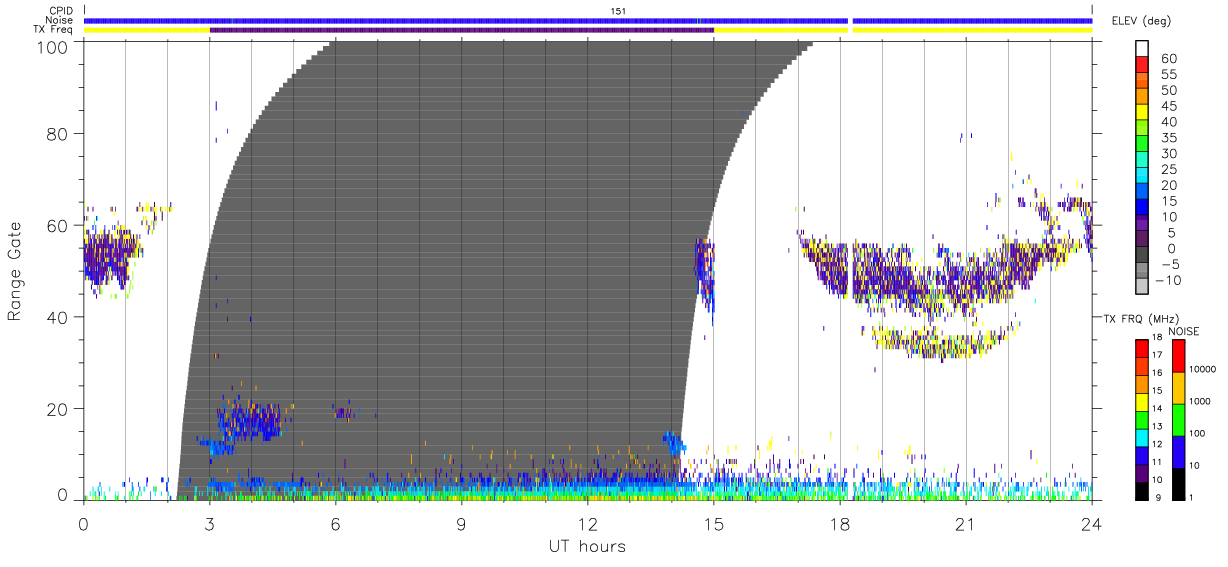Click x-axis tick label "6"
1228x567 pixels.
pos(335,523)
